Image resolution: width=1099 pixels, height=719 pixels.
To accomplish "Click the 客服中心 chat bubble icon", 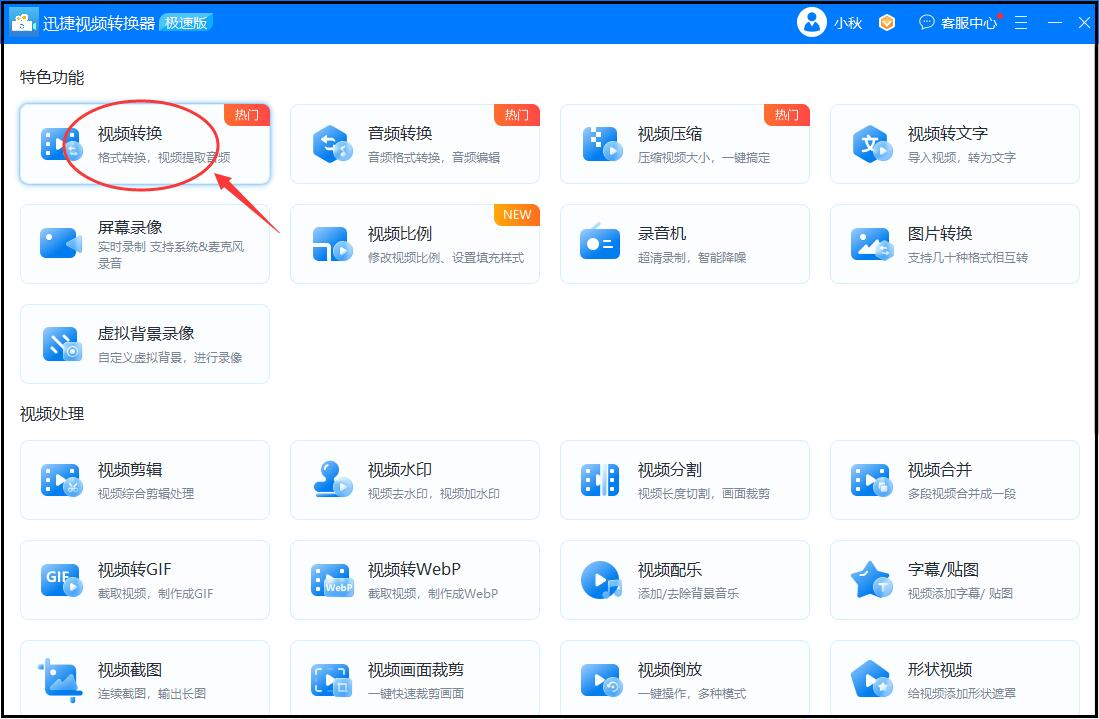I will pos(927,22).
